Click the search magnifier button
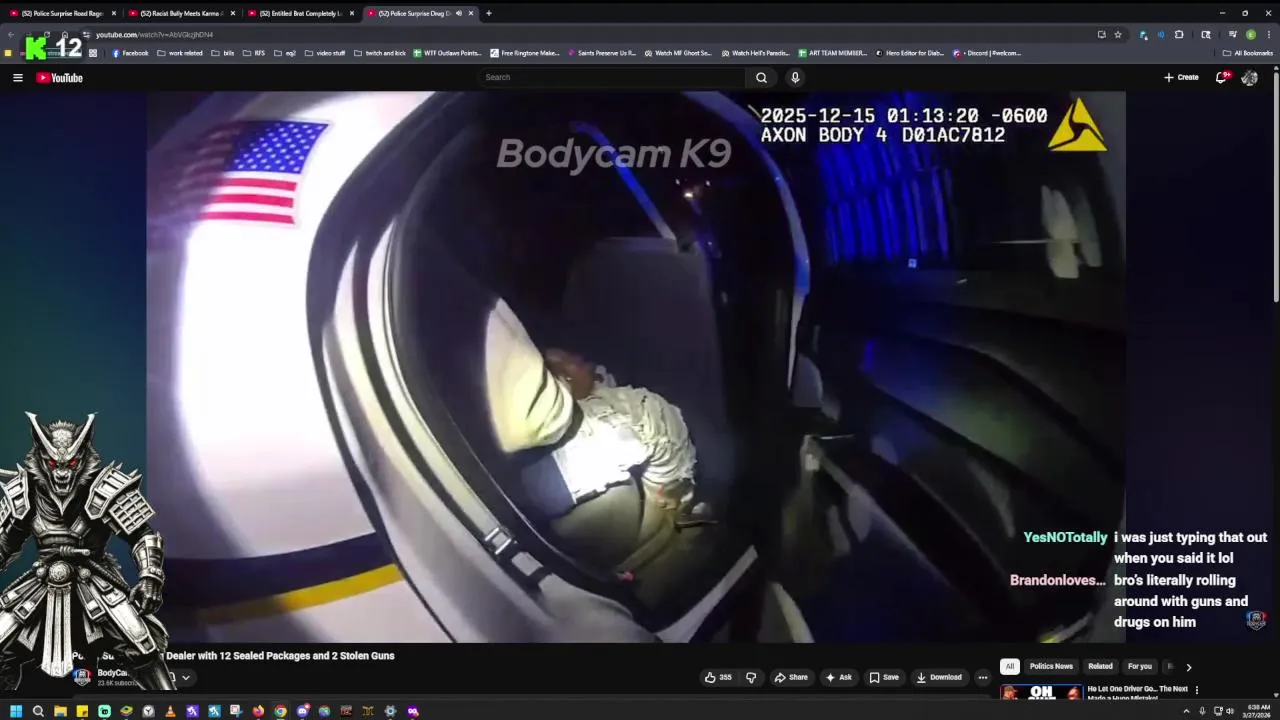This screenshot has width=1280, height=720. coord(761,77)
